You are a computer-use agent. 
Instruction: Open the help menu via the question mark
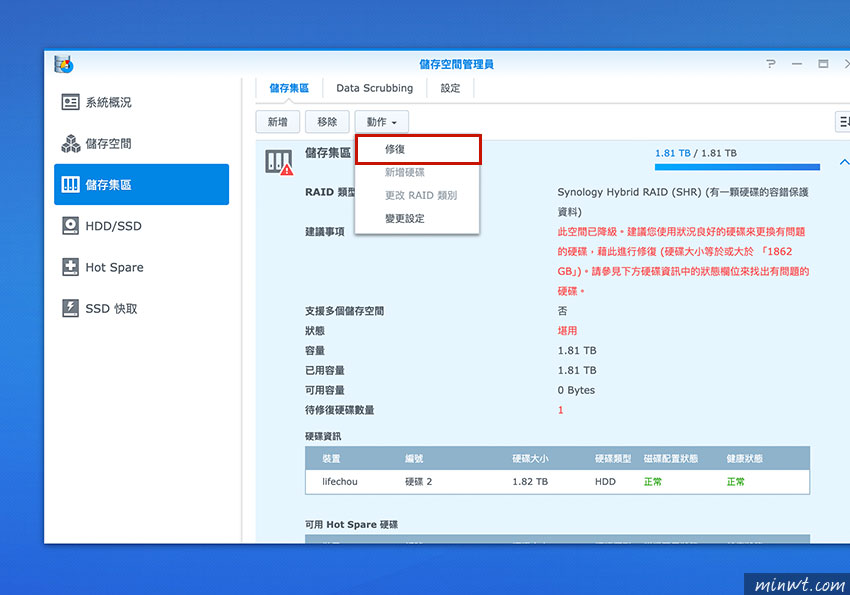(769, 63)
